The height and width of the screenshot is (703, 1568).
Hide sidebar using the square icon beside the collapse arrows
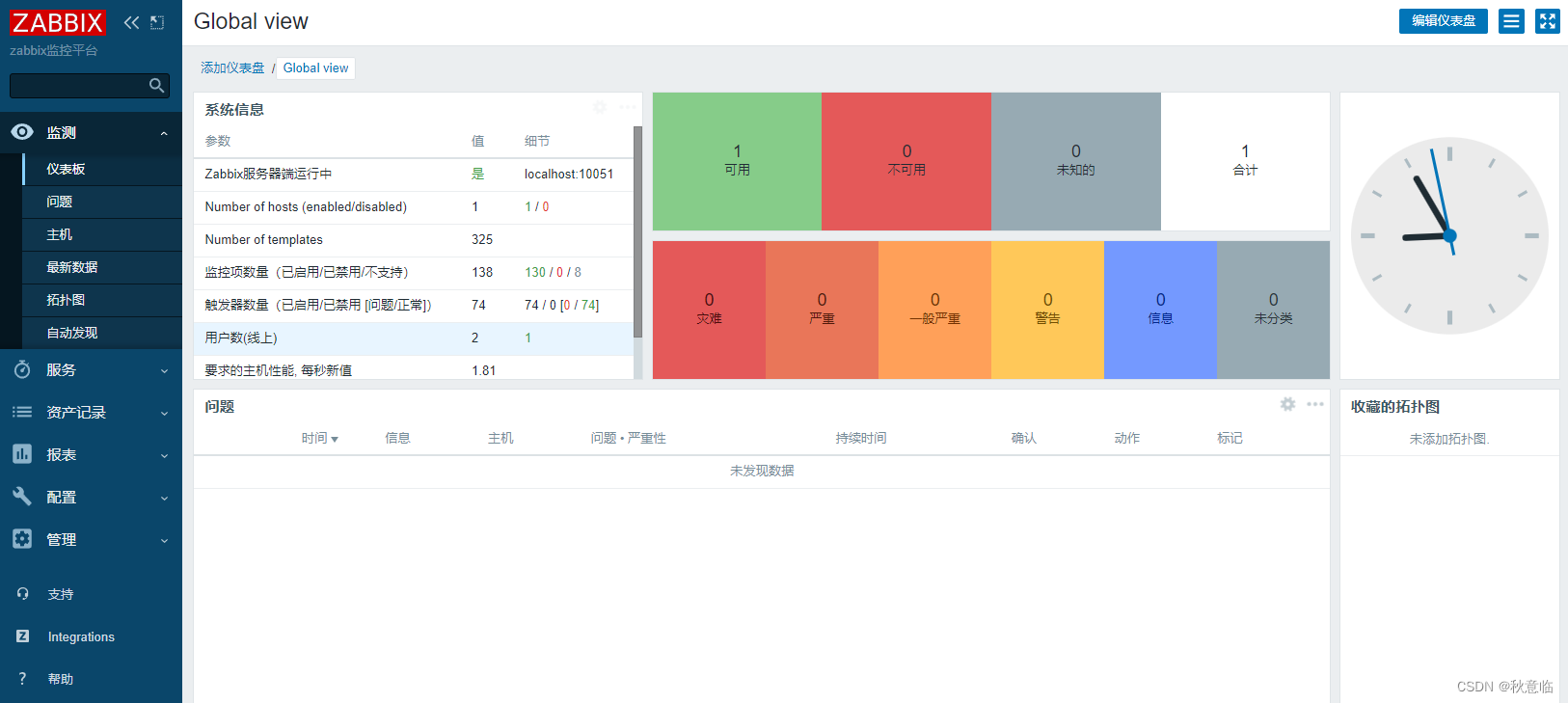click(x=157, y=22)
